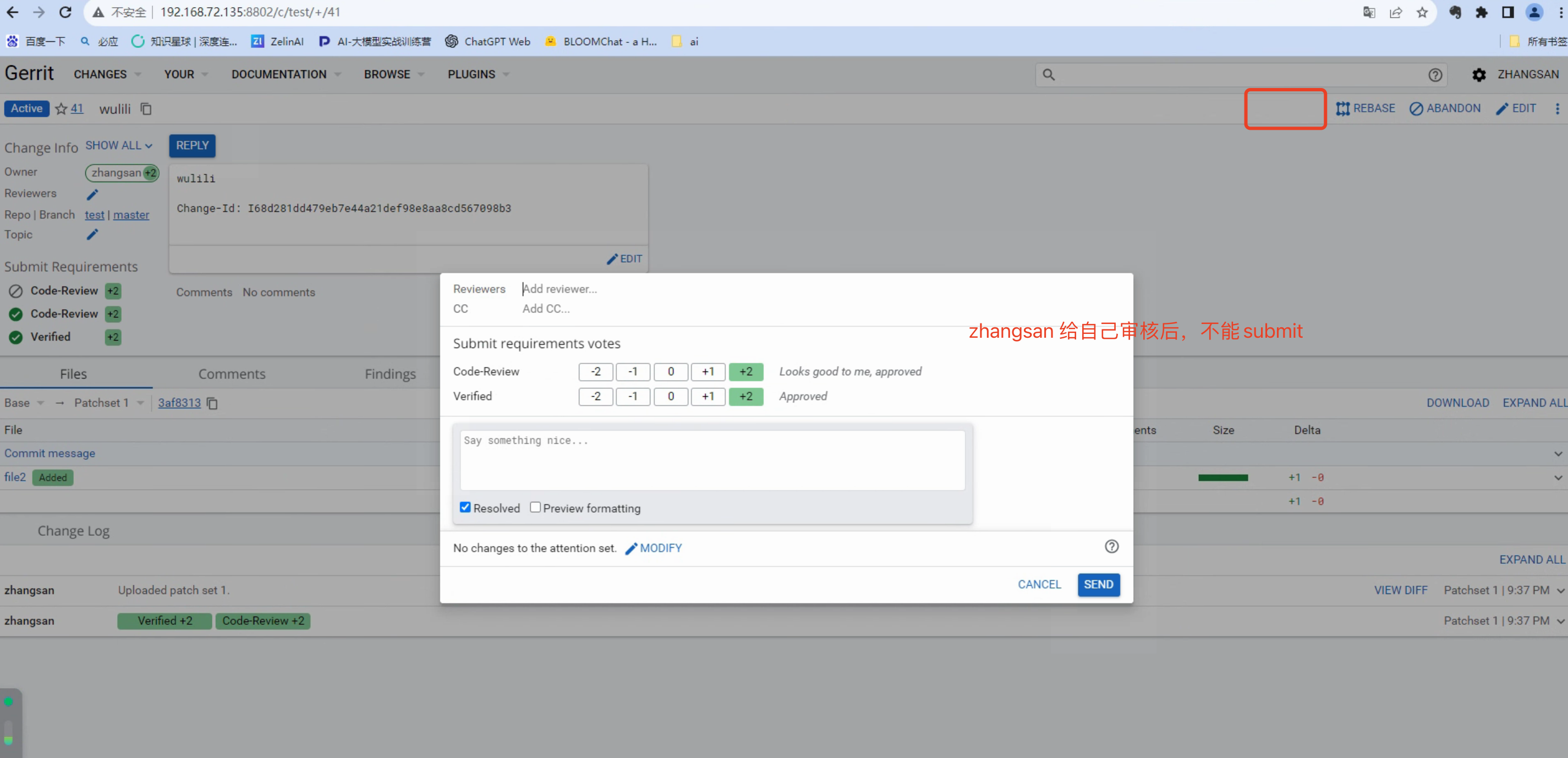Image resolution: width=1568 pixels, height=758 pixels.
Task: Click the pencil icon beside Topic
Action: coord(92,234)
